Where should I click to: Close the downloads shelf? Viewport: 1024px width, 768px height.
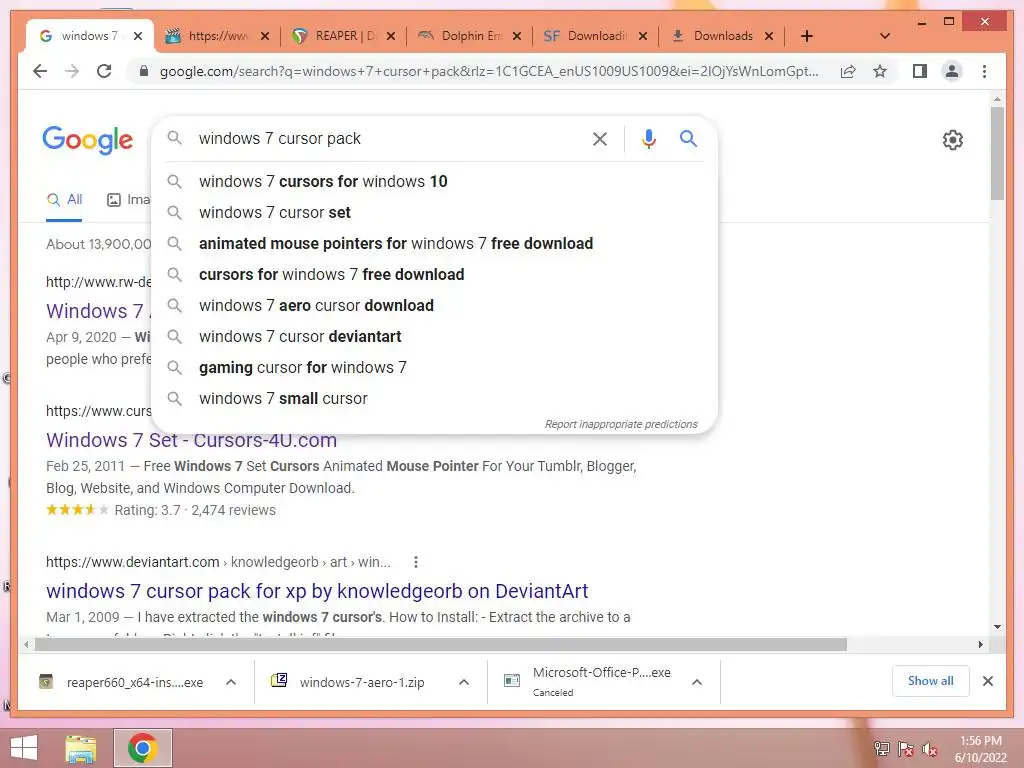click(x=987, y=681)
